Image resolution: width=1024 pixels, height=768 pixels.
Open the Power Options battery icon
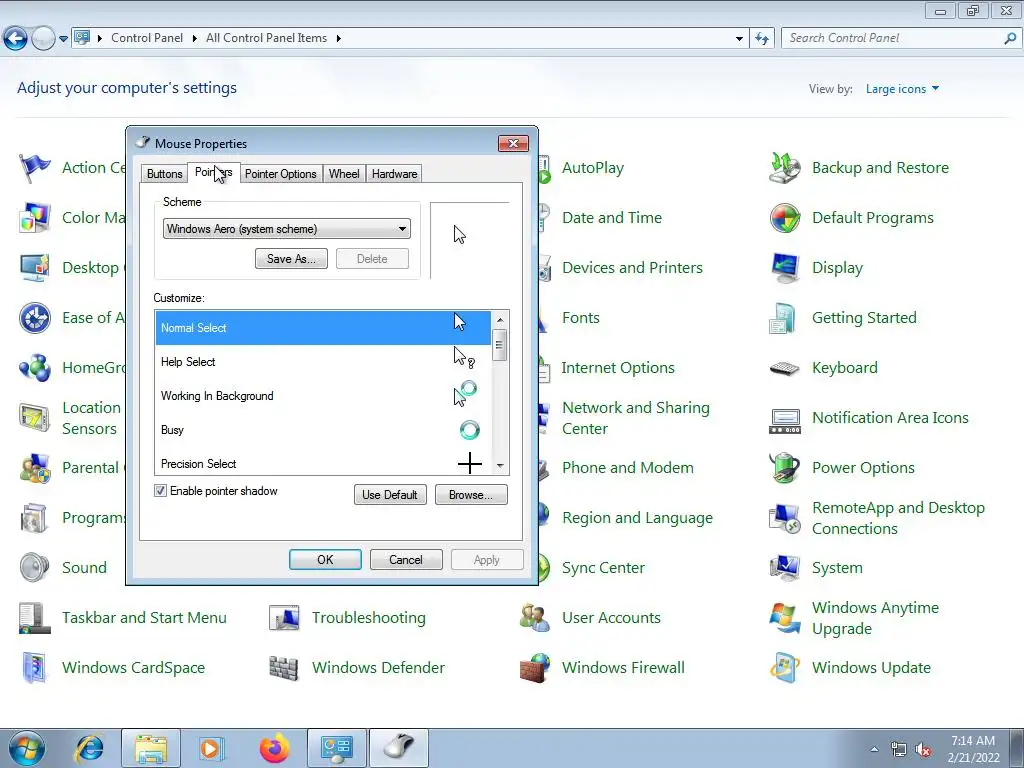pyautogui.click(x=785, y=468)
